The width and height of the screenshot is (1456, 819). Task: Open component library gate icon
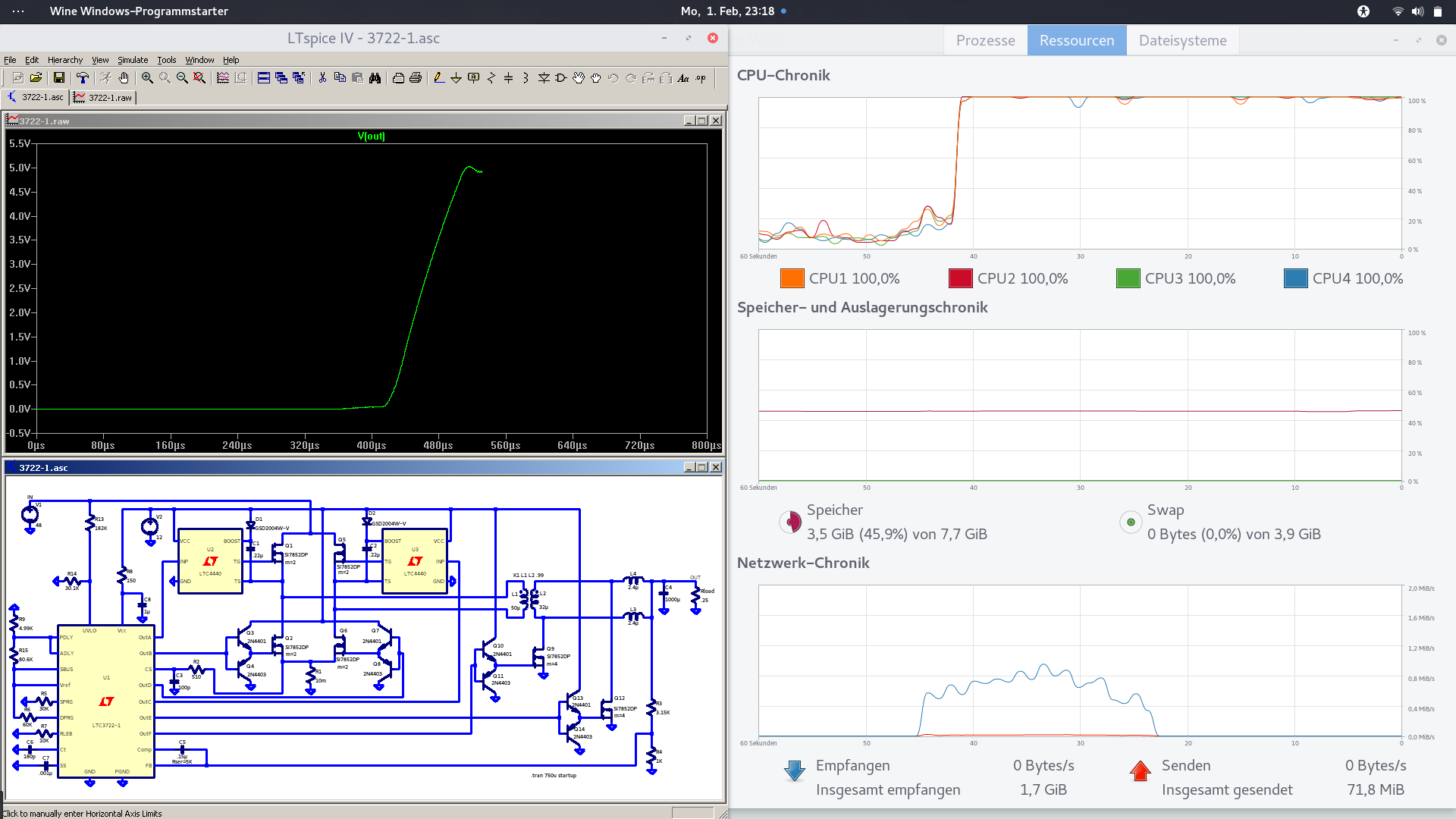[561, 78]
